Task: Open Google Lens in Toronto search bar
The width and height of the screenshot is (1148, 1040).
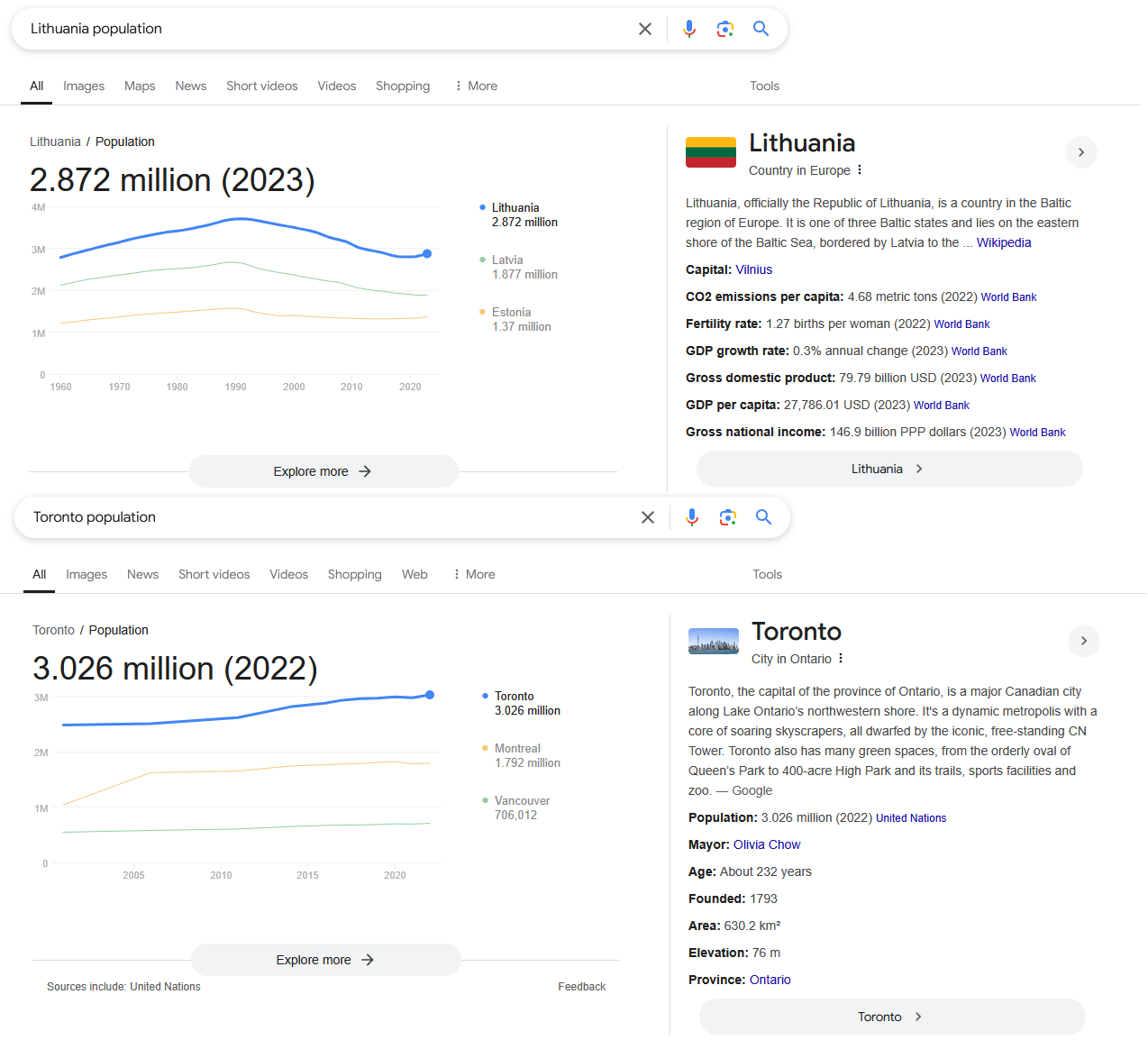Action: [x=728, y=517]
